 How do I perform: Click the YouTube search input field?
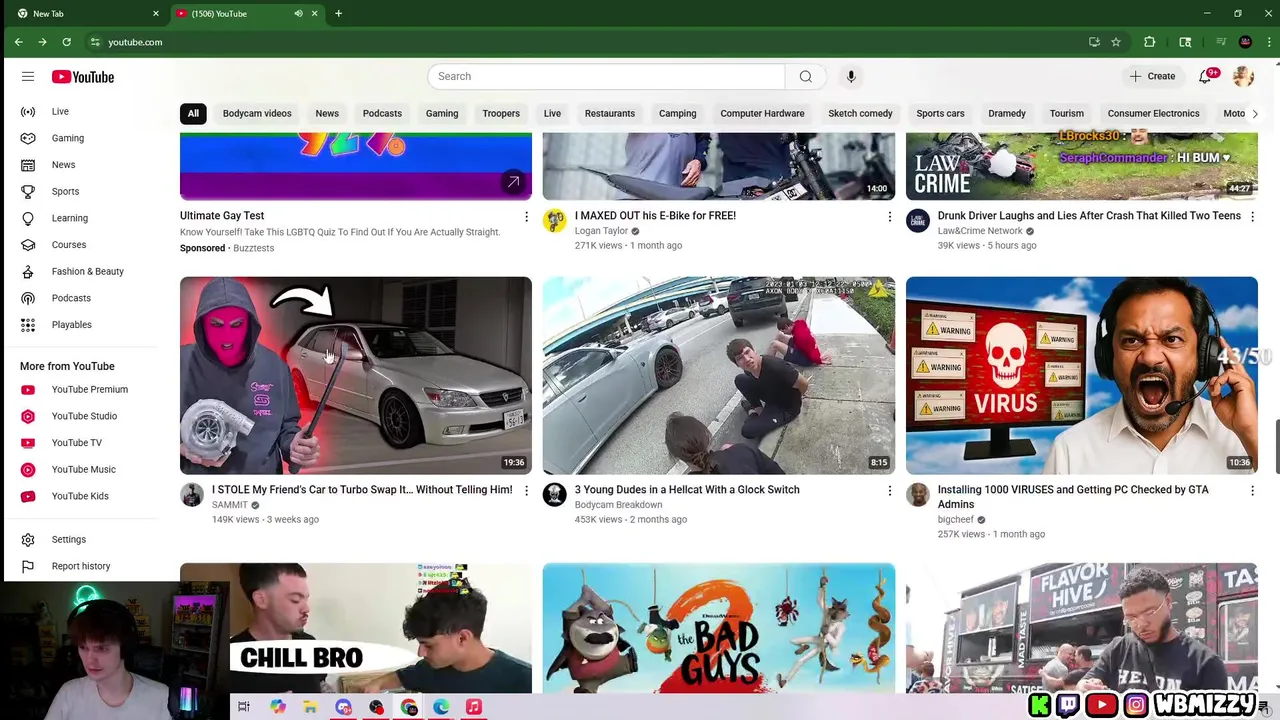click(x=606, y=76)
